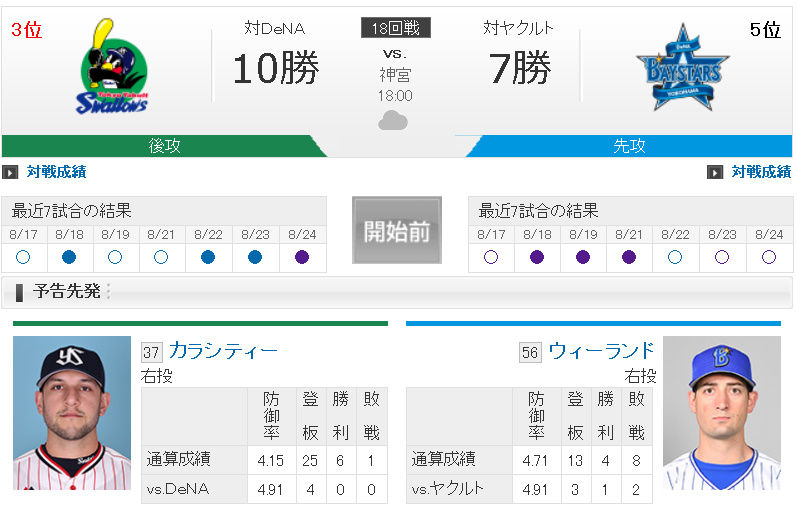
Task: Select the blue 先攻 tab
Action: [629, 146]
